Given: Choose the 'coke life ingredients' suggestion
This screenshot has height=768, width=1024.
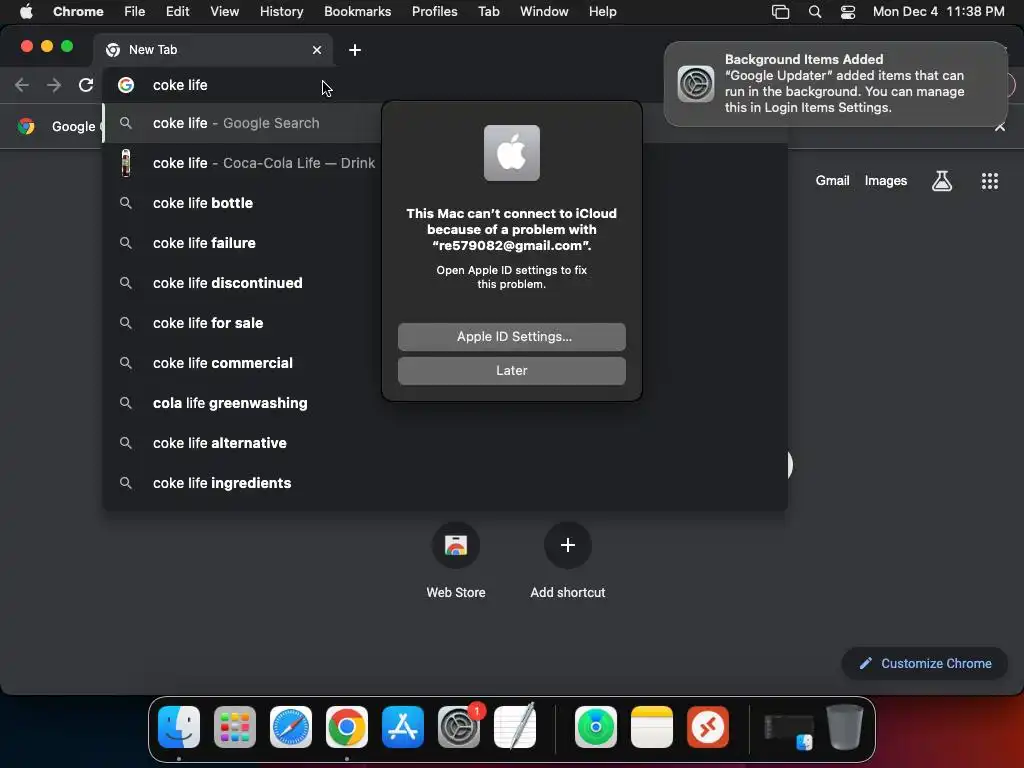Looking at the screenshot, I should (444, 483).
